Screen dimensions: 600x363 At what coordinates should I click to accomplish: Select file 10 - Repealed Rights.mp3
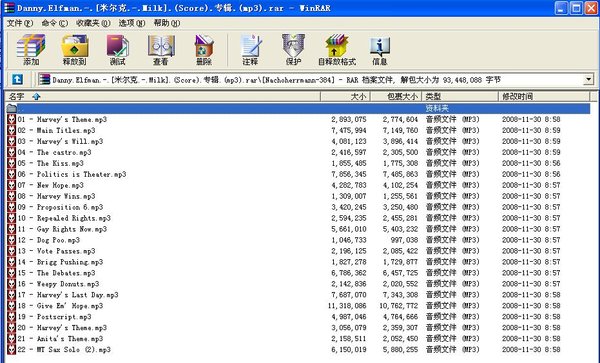[64, 218]
